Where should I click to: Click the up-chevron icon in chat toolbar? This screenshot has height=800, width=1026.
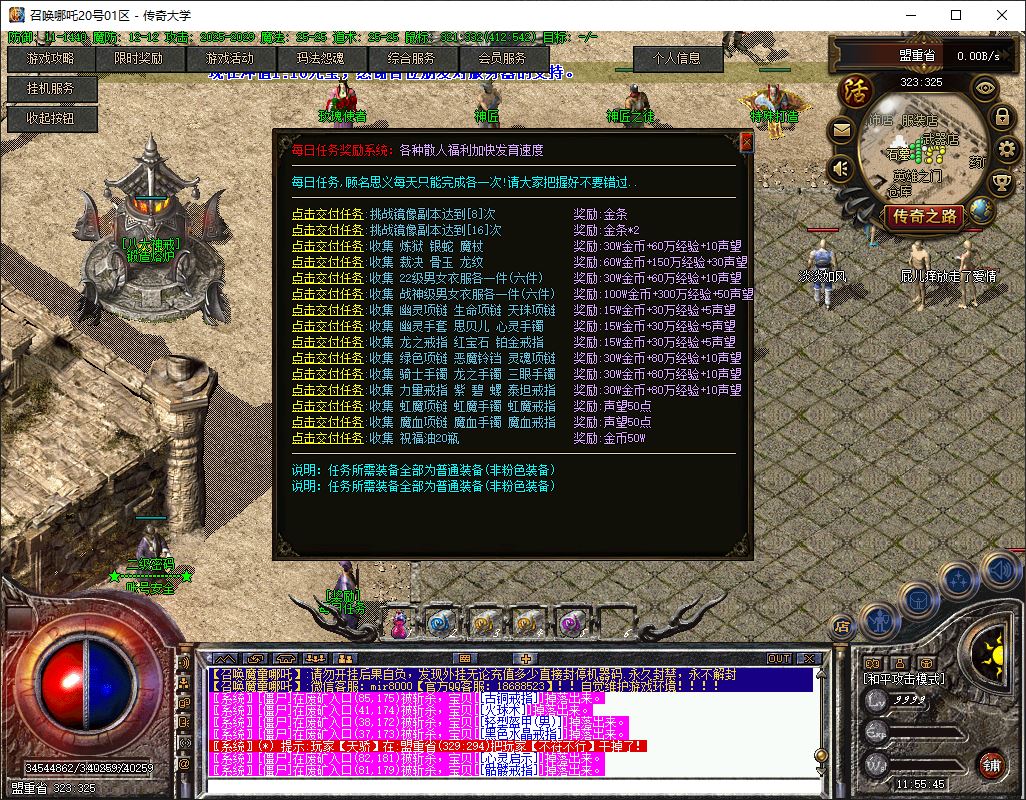[x=225, y=659]
